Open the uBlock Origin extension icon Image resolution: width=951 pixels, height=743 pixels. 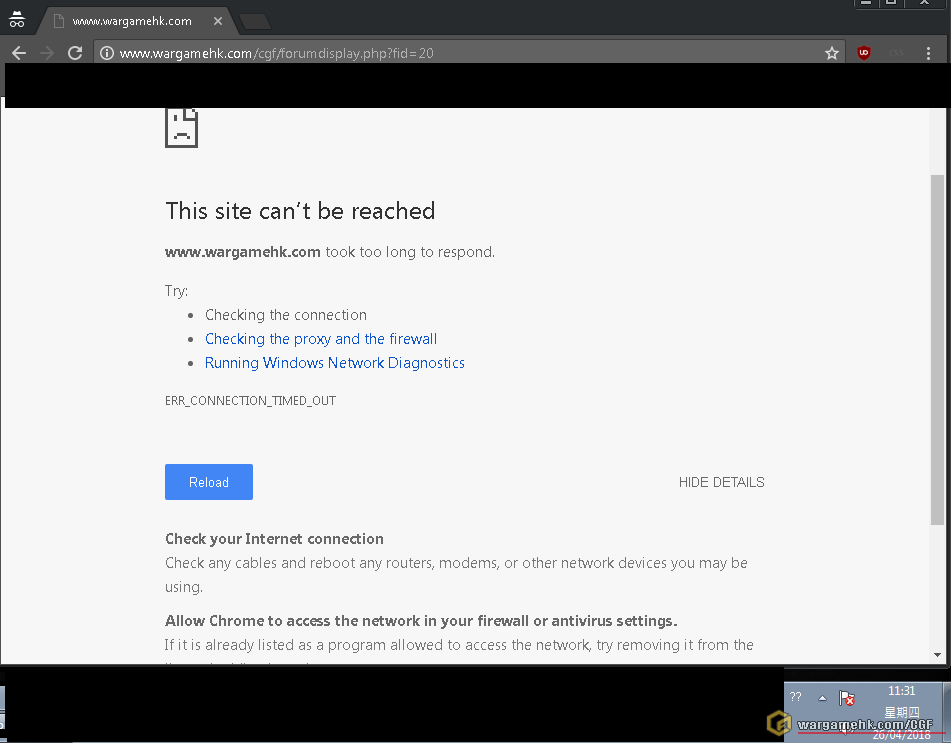[864, 53]
